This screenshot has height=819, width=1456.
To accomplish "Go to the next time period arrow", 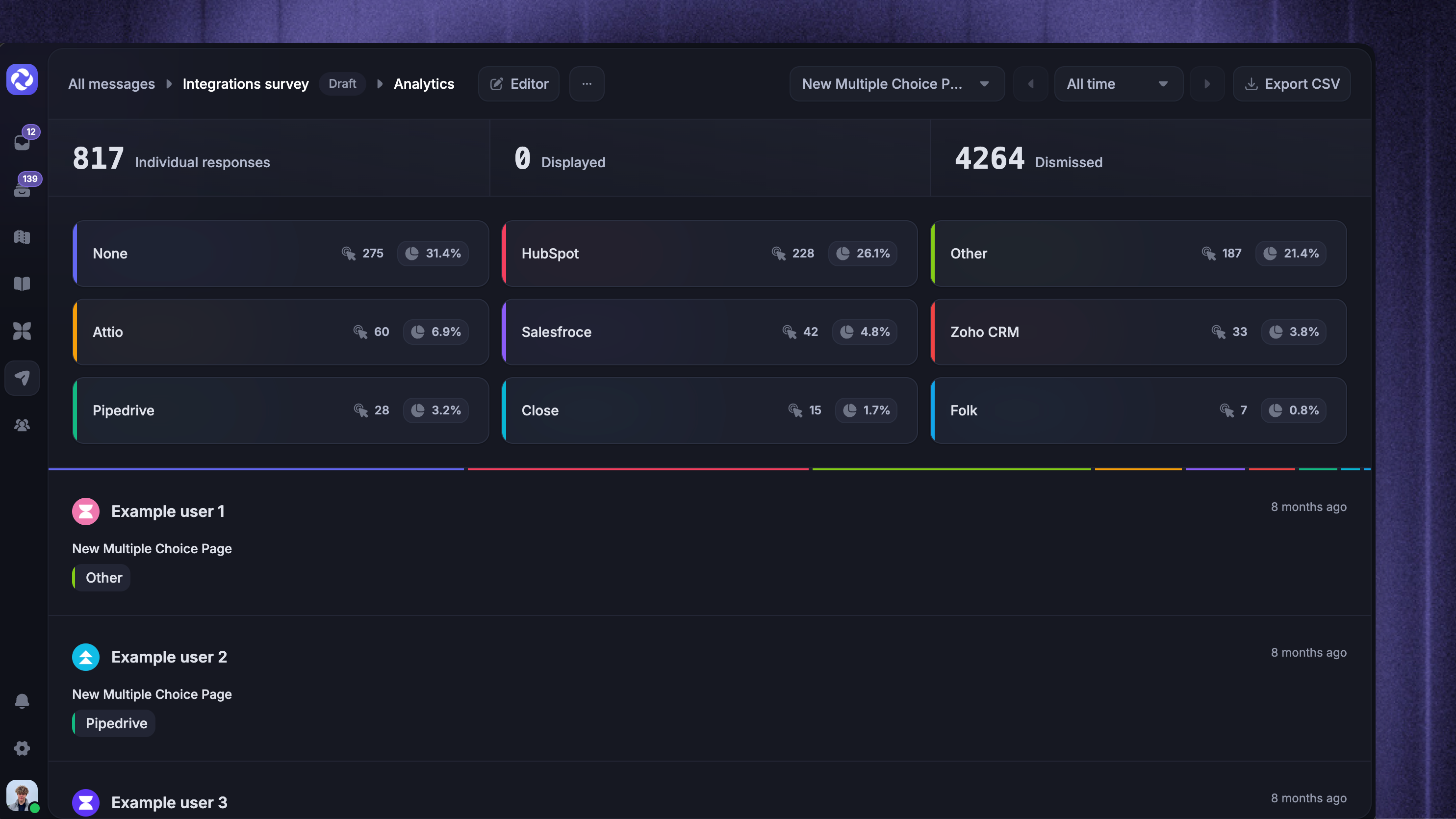I will pyautogui.click(x=1207, y=84).
